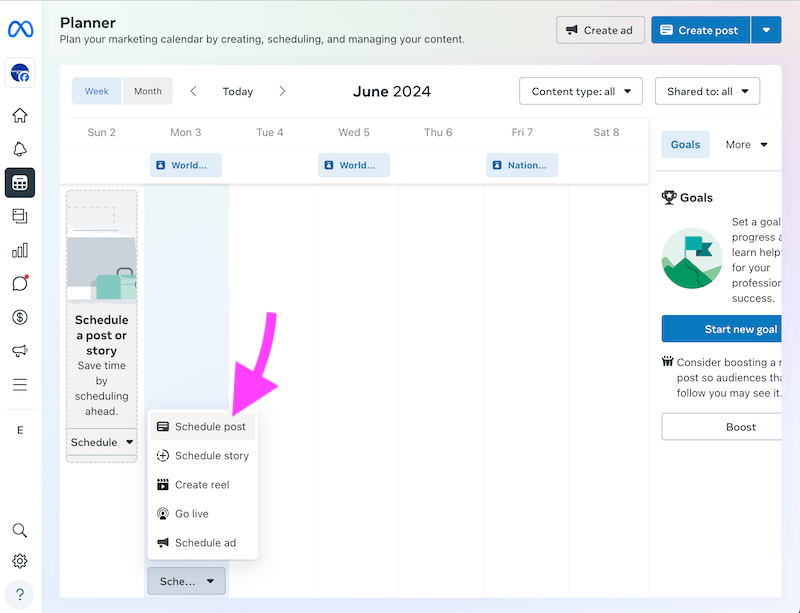Viewport: 800px width, 613px height.
Task: Open Monetization dollar icon
Action: [20, 317]
